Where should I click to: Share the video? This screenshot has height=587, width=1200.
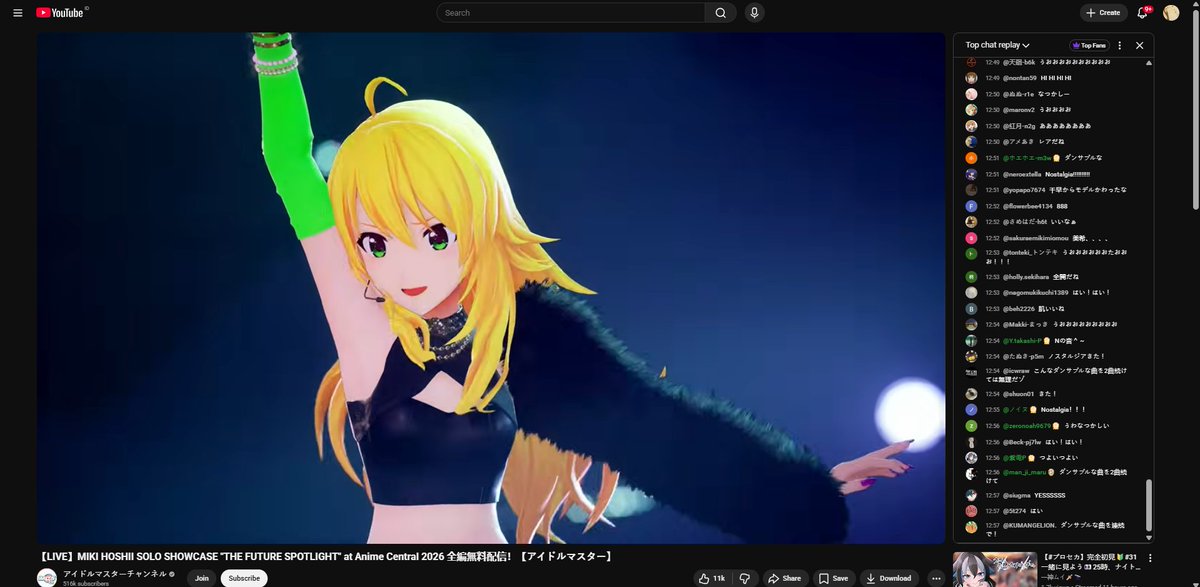pyautogui.click(x=785, y=578)
